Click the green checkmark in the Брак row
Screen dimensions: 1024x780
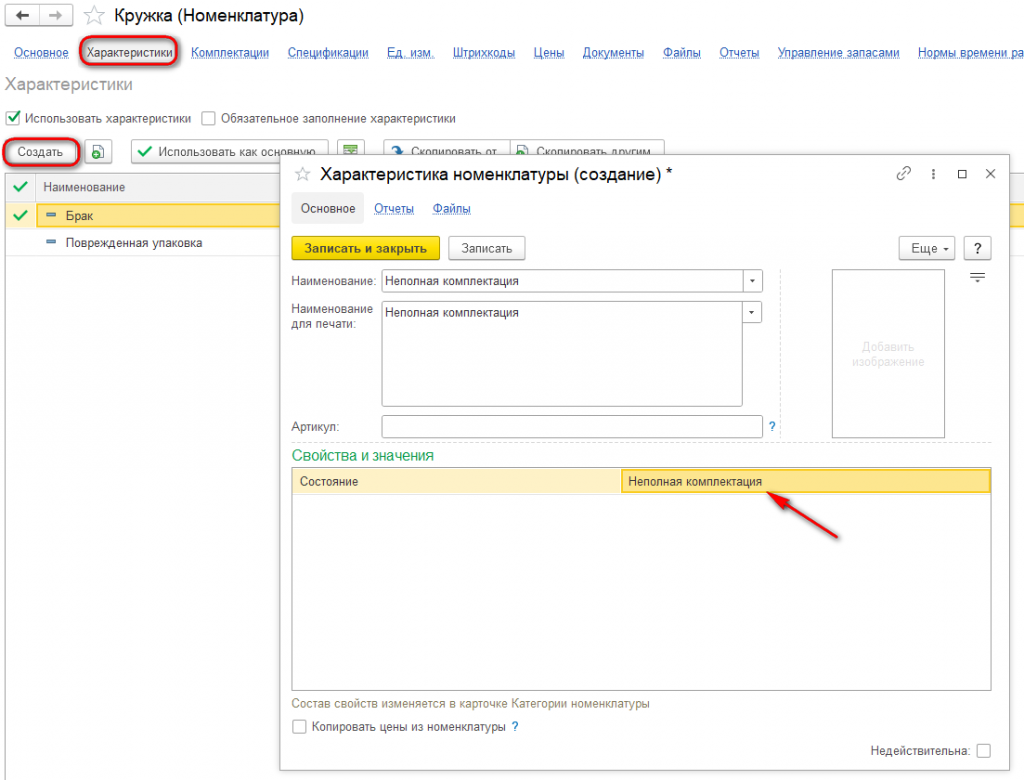pyautogui.click(x=20, y=215)
